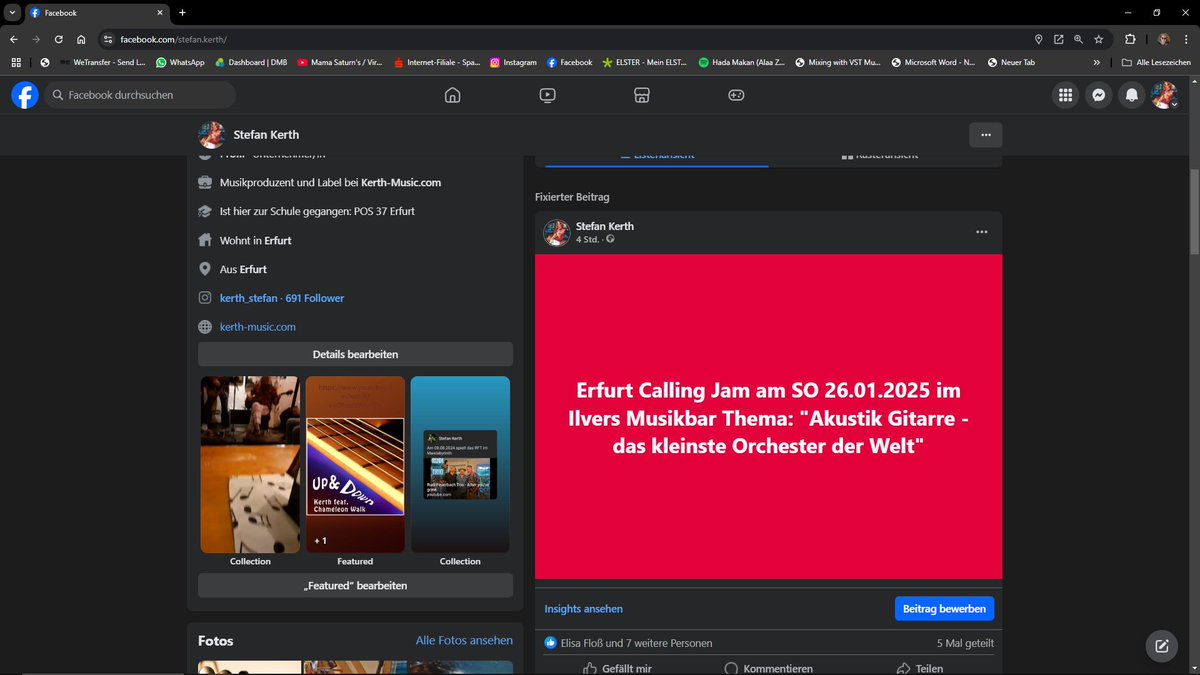Viewport: 1200px width, 675px height.
Task: Open the Insights ansehen link
Action: click(x=583, y=608)
